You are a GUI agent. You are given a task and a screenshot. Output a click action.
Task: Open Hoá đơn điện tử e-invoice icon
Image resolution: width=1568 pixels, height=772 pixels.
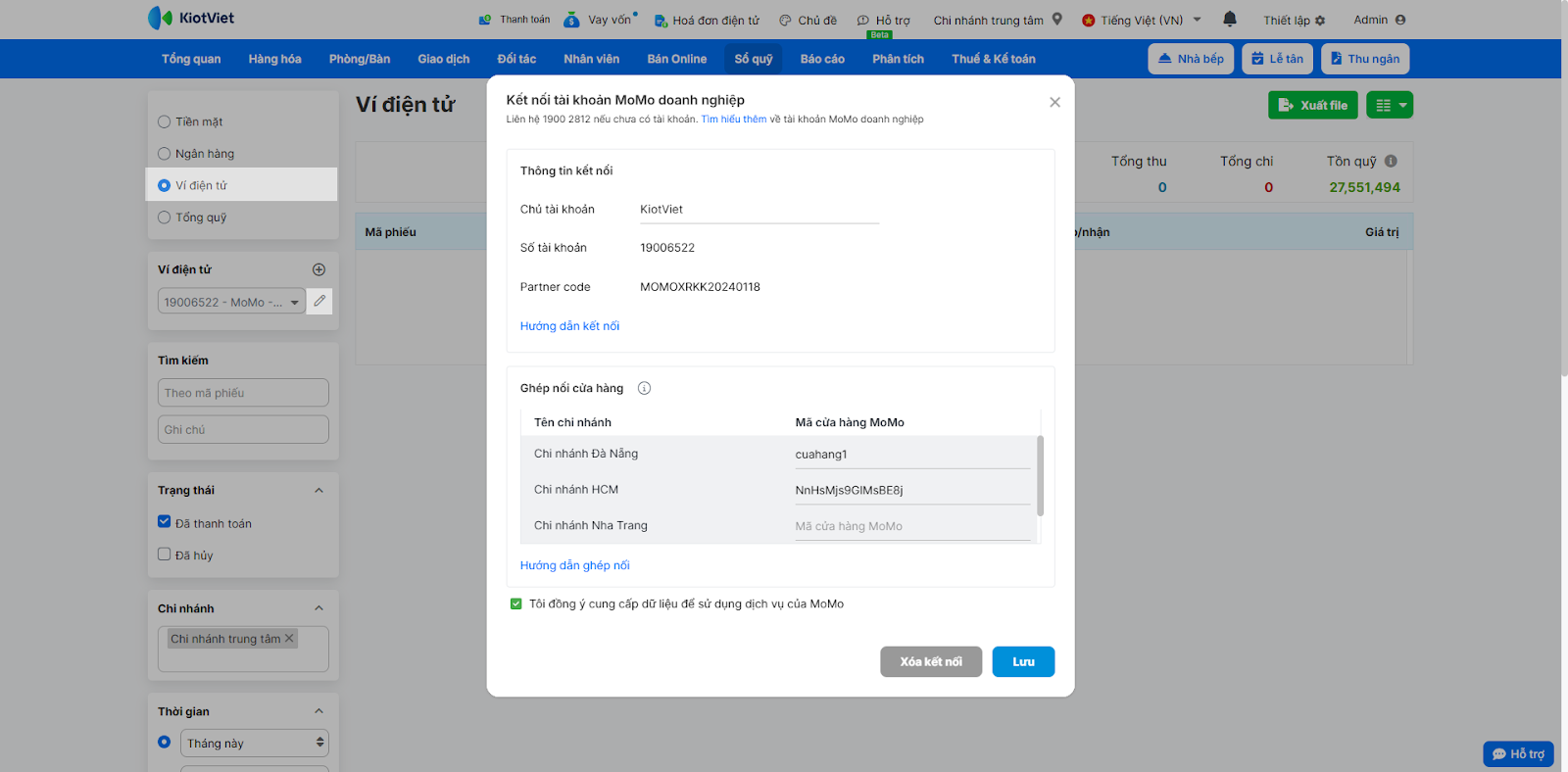pos(661,21)
